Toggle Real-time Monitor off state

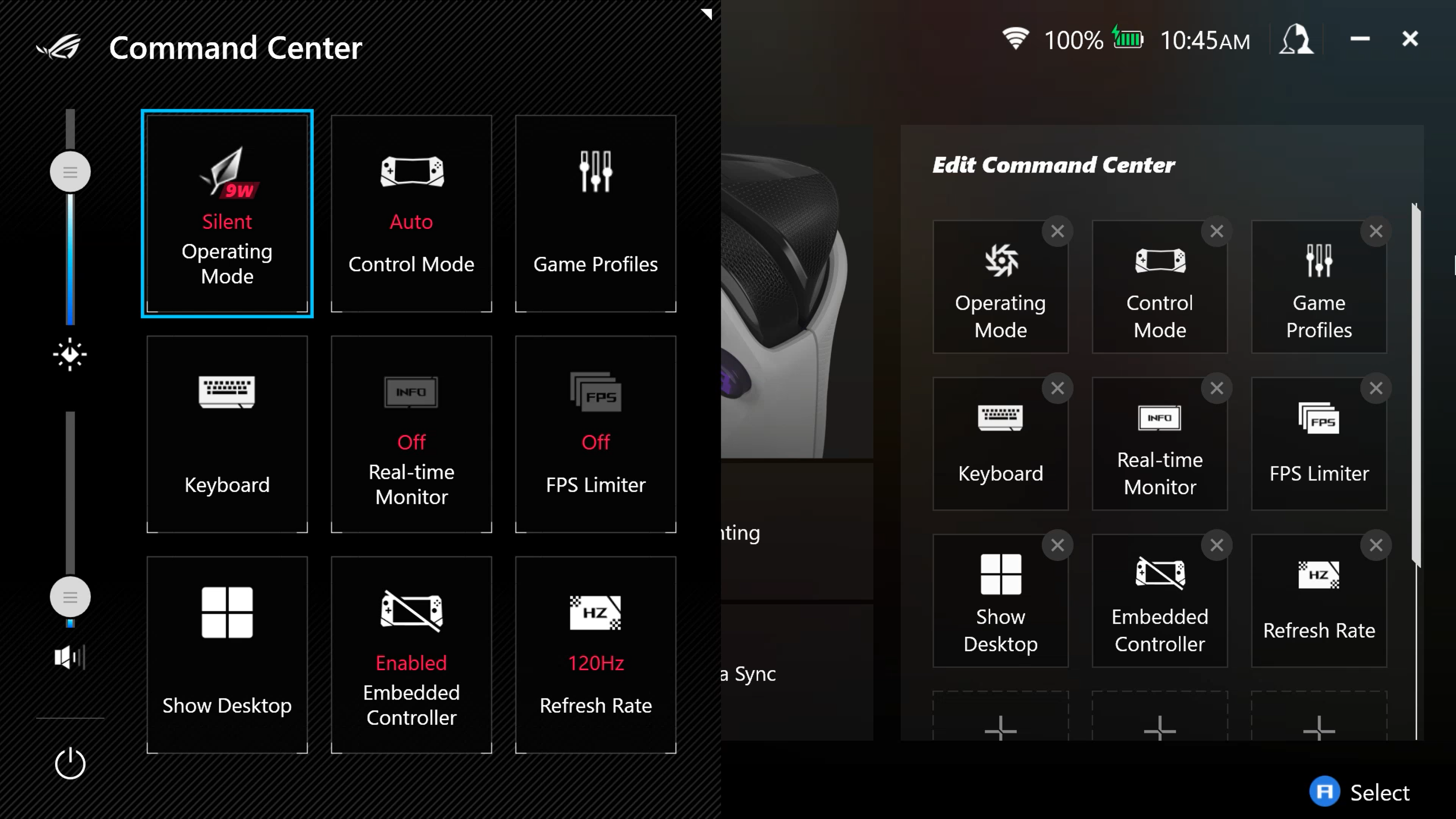pyautogui.click(x=411, y=434)
